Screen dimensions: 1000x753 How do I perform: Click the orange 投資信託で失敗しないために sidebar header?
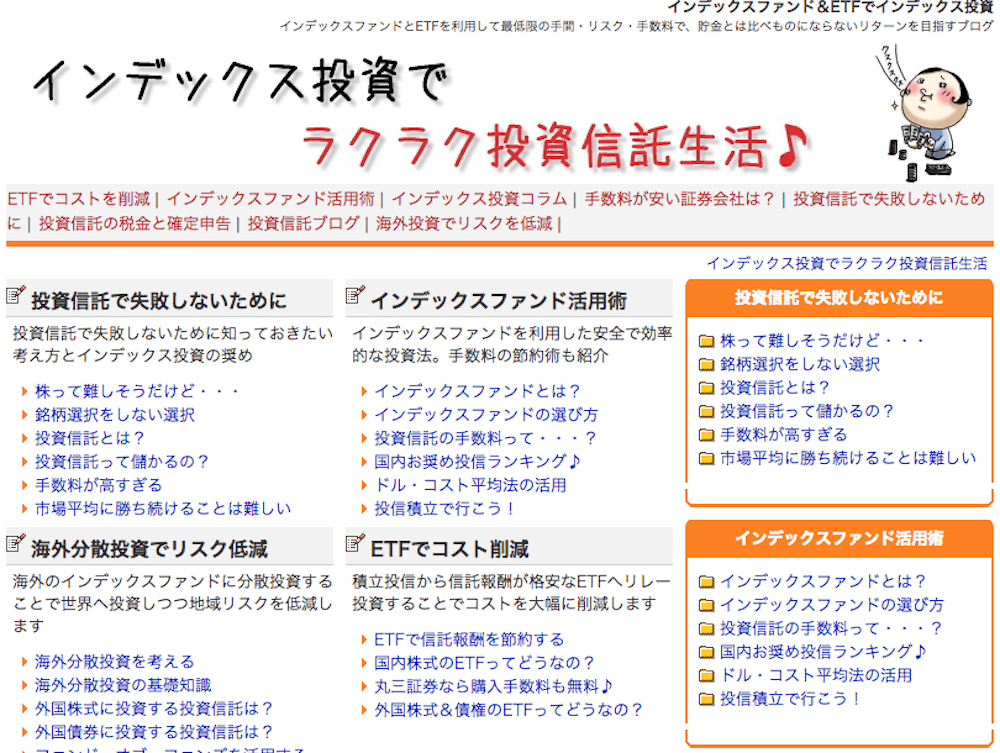(x=838, y=298)
